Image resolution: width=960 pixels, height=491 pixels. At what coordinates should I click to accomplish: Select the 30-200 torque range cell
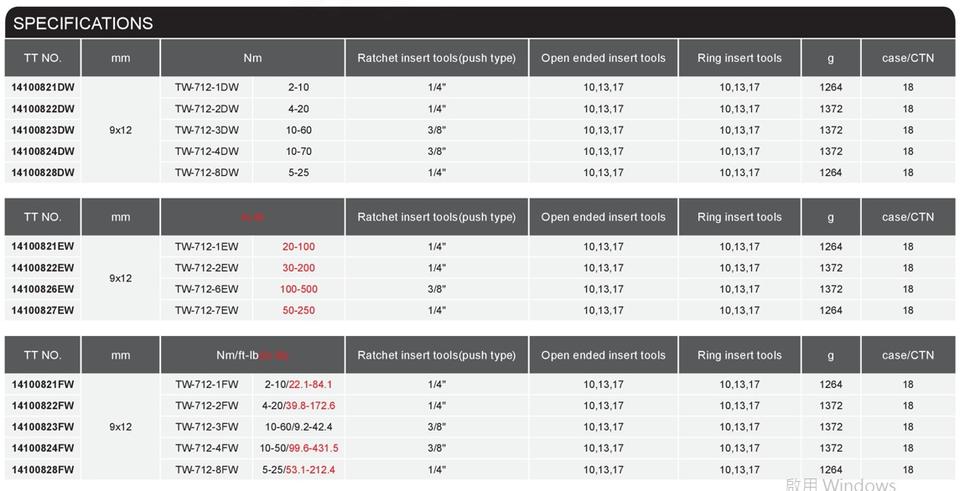click(299, 268)
